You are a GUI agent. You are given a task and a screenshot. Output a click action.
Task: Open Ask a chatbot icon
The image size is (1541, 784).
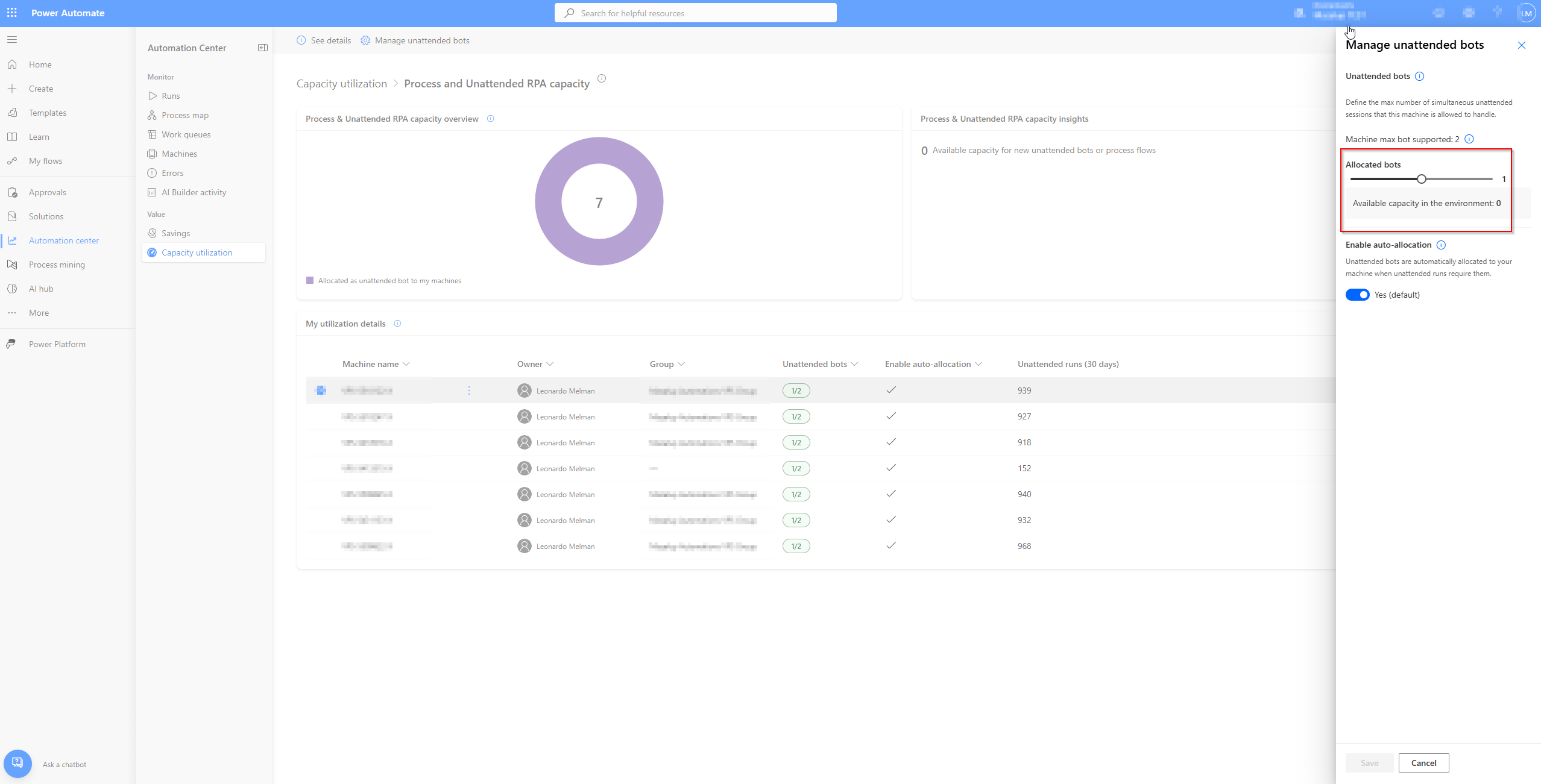tap(17, 764)
